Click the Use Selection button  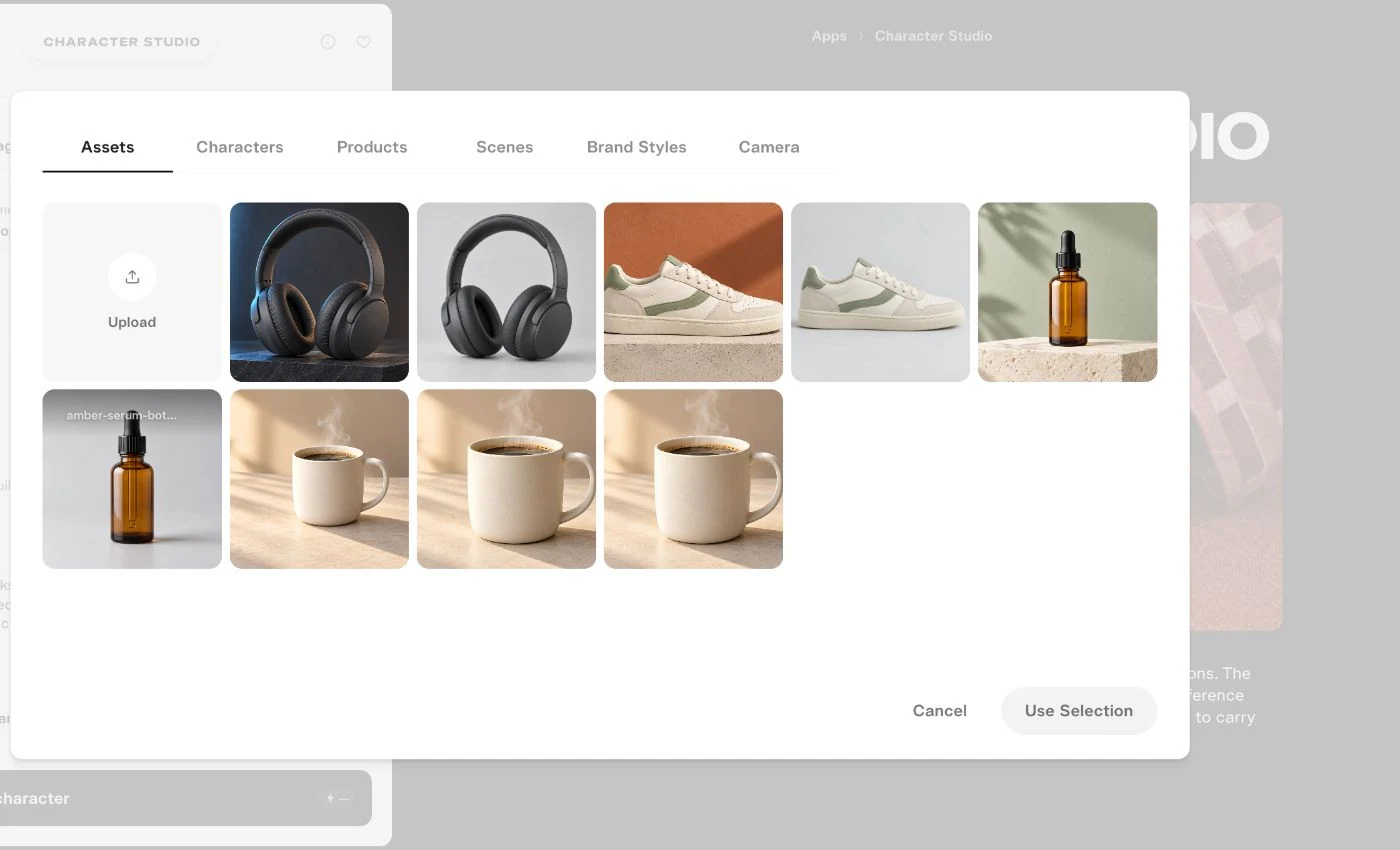(1079, 711)
